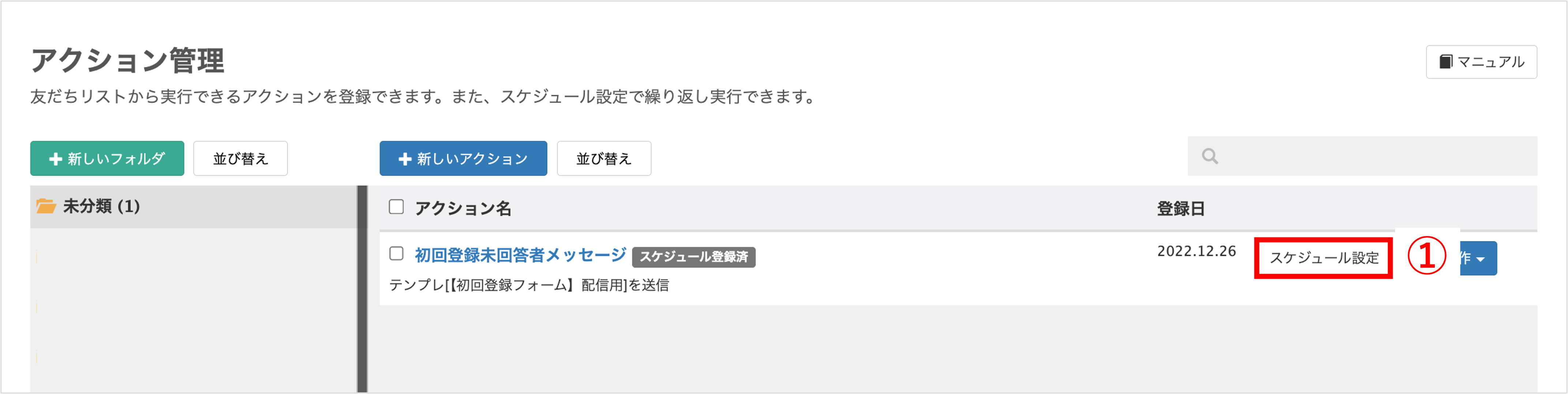
Task: Click the スケジュール設定 button
Action: coord(1323,258)
